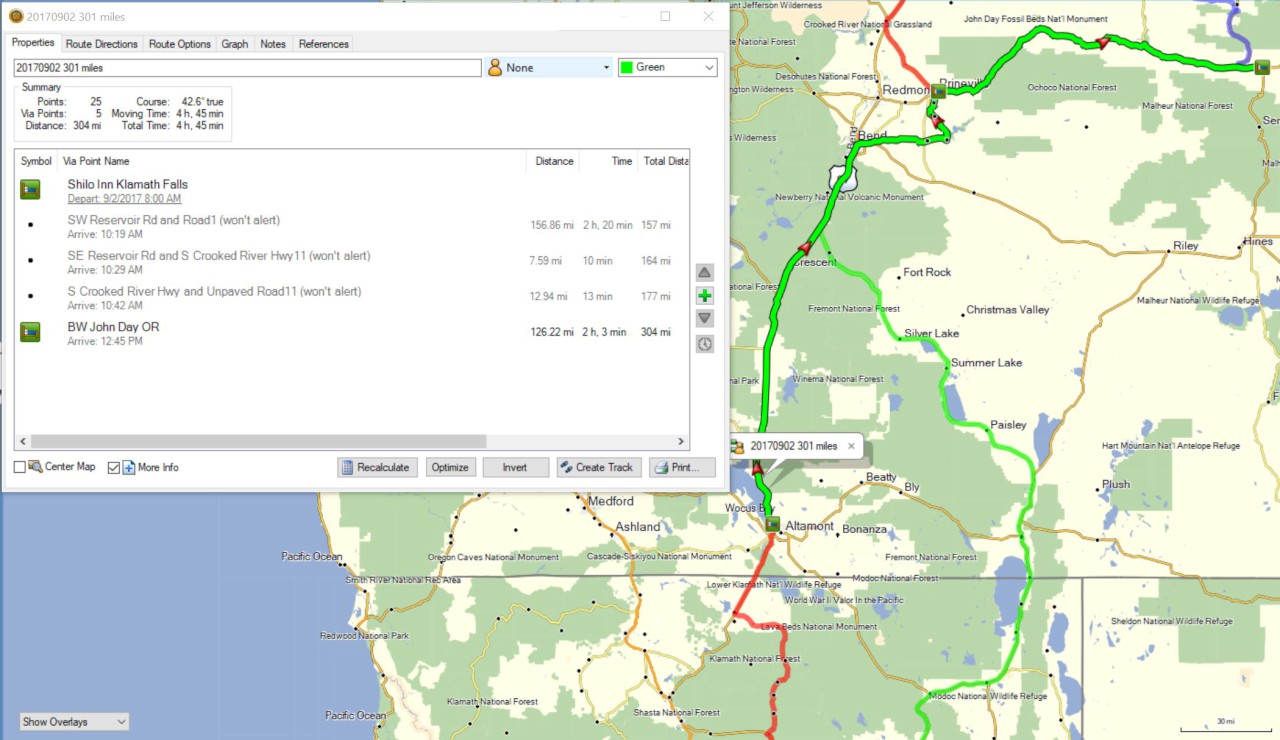This screenshot has height=740, width=1280.
Task: Click the Create Track button
Action: click(x=598, y=467)
